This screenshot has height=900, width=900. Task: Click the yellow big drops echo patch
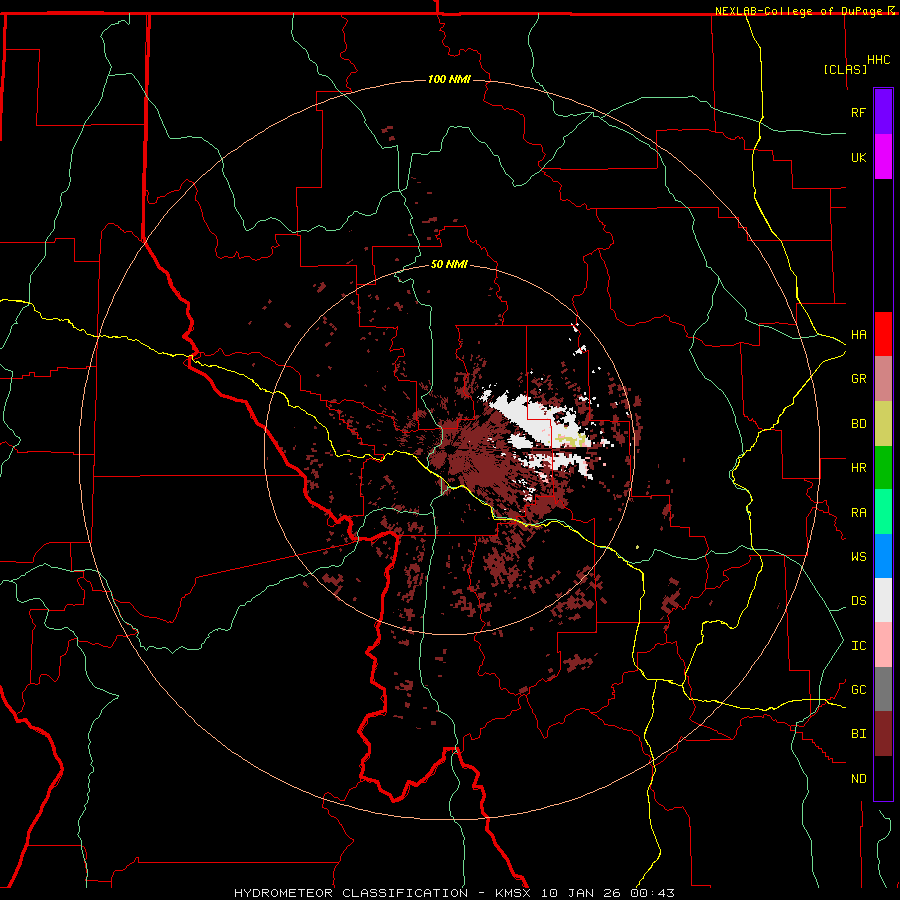[572, 440]
